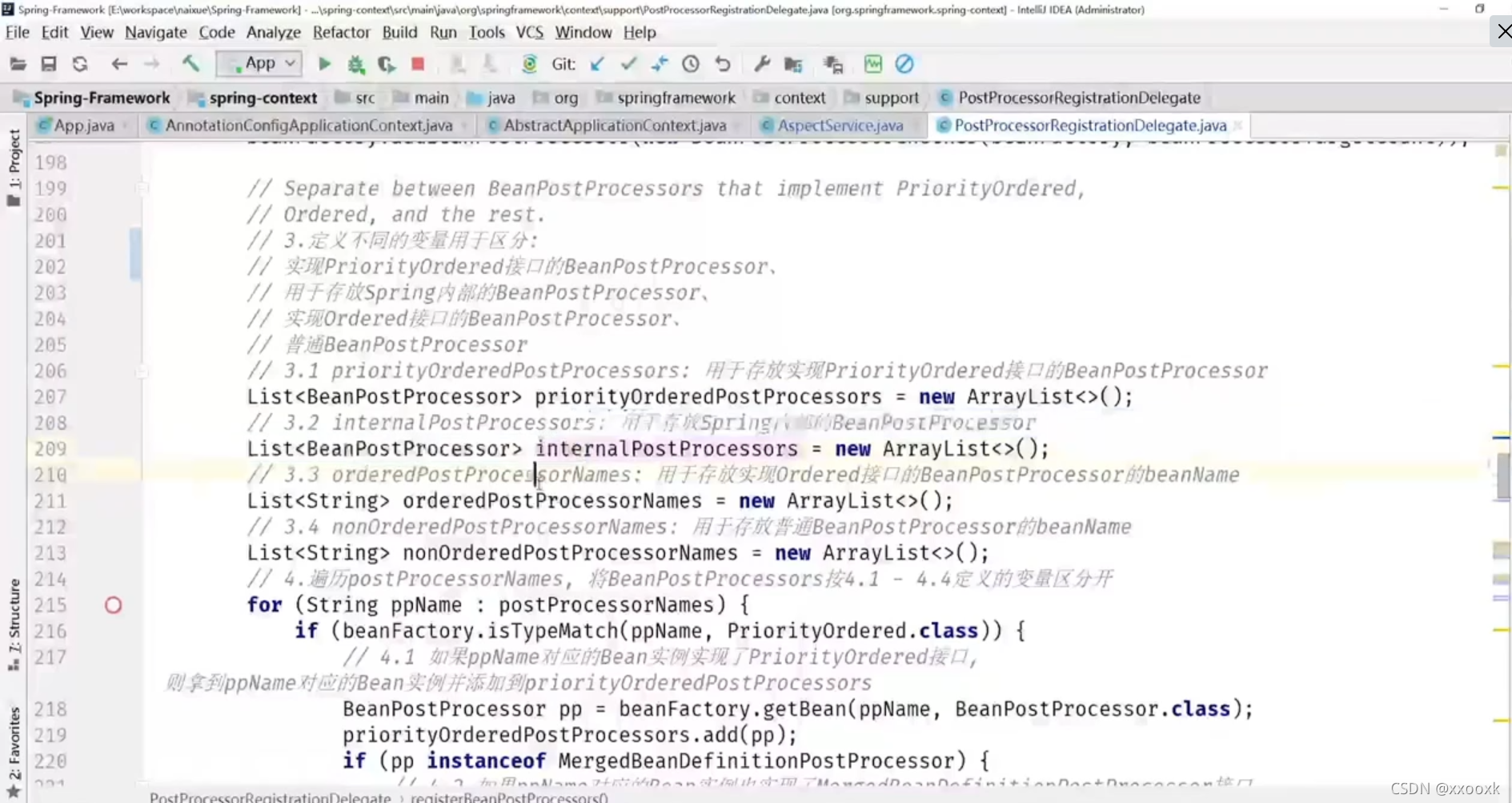
Task: Click line number 209 in the gutter
Action: (50, 448)
